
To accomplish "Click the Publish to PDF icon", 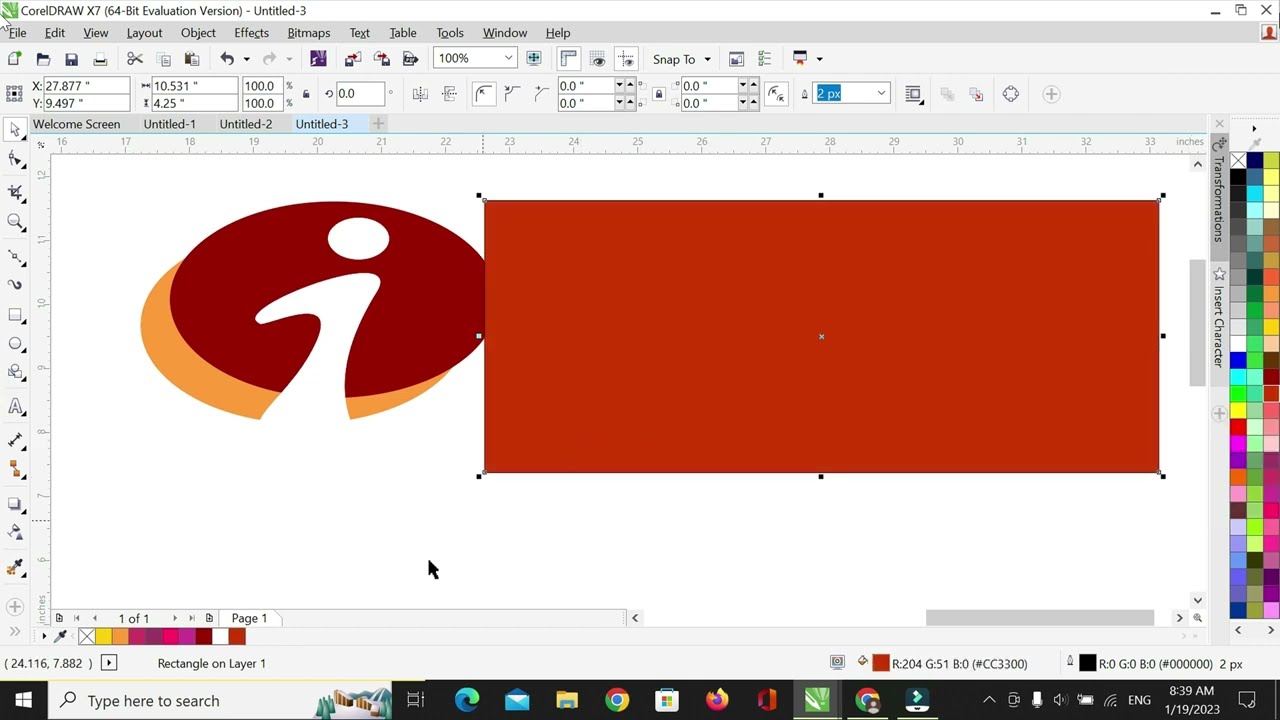I will click(x=410, y=59).
